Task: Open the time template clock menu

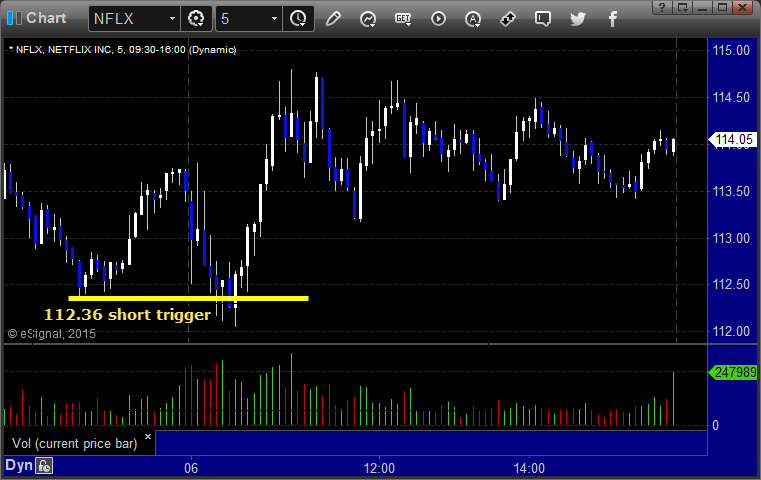Action: pyautogui.click(x=298, y=18)
